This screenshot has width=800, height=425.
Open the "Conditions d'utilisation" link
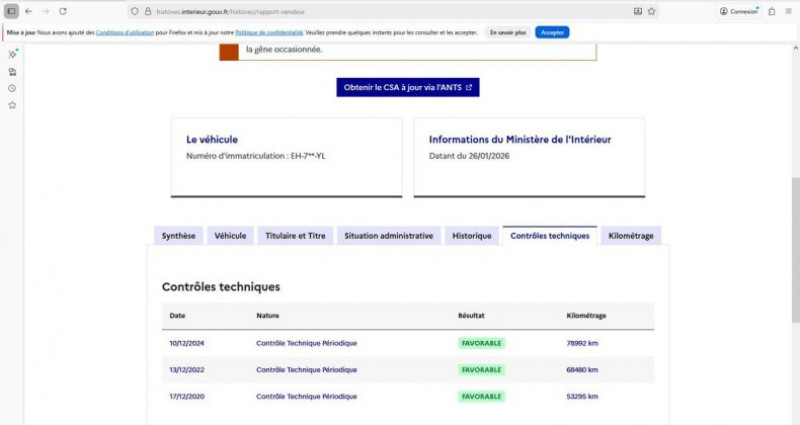pos(125,32)
